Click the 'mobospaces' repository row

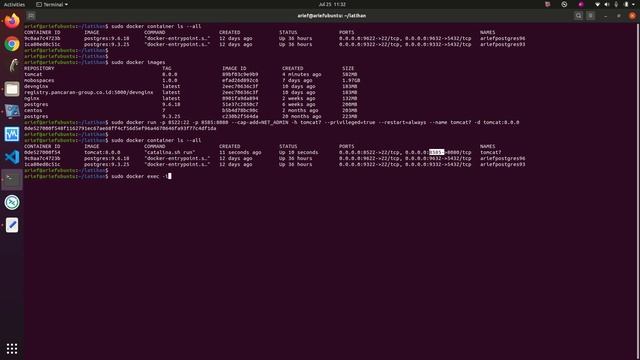tap(39, 80)
